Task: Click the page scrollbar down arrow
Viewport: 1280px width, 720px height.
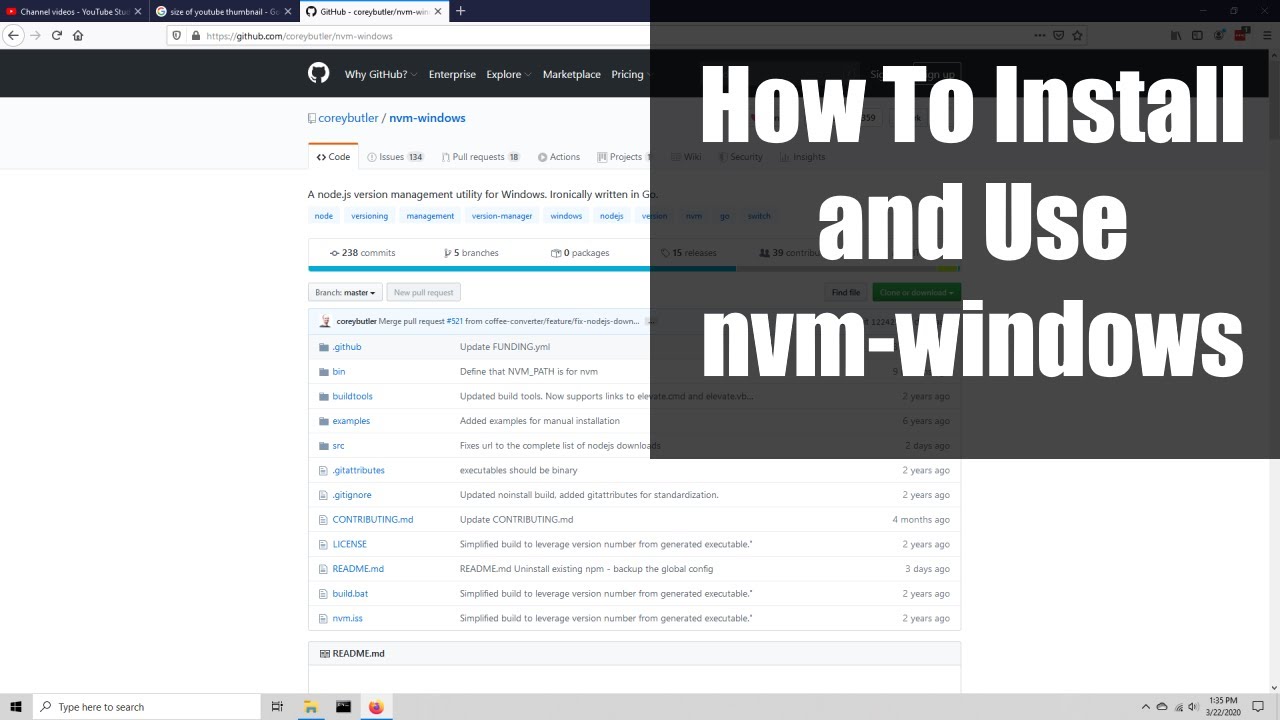Action: pyautogui.click(x=1274, y=688)
